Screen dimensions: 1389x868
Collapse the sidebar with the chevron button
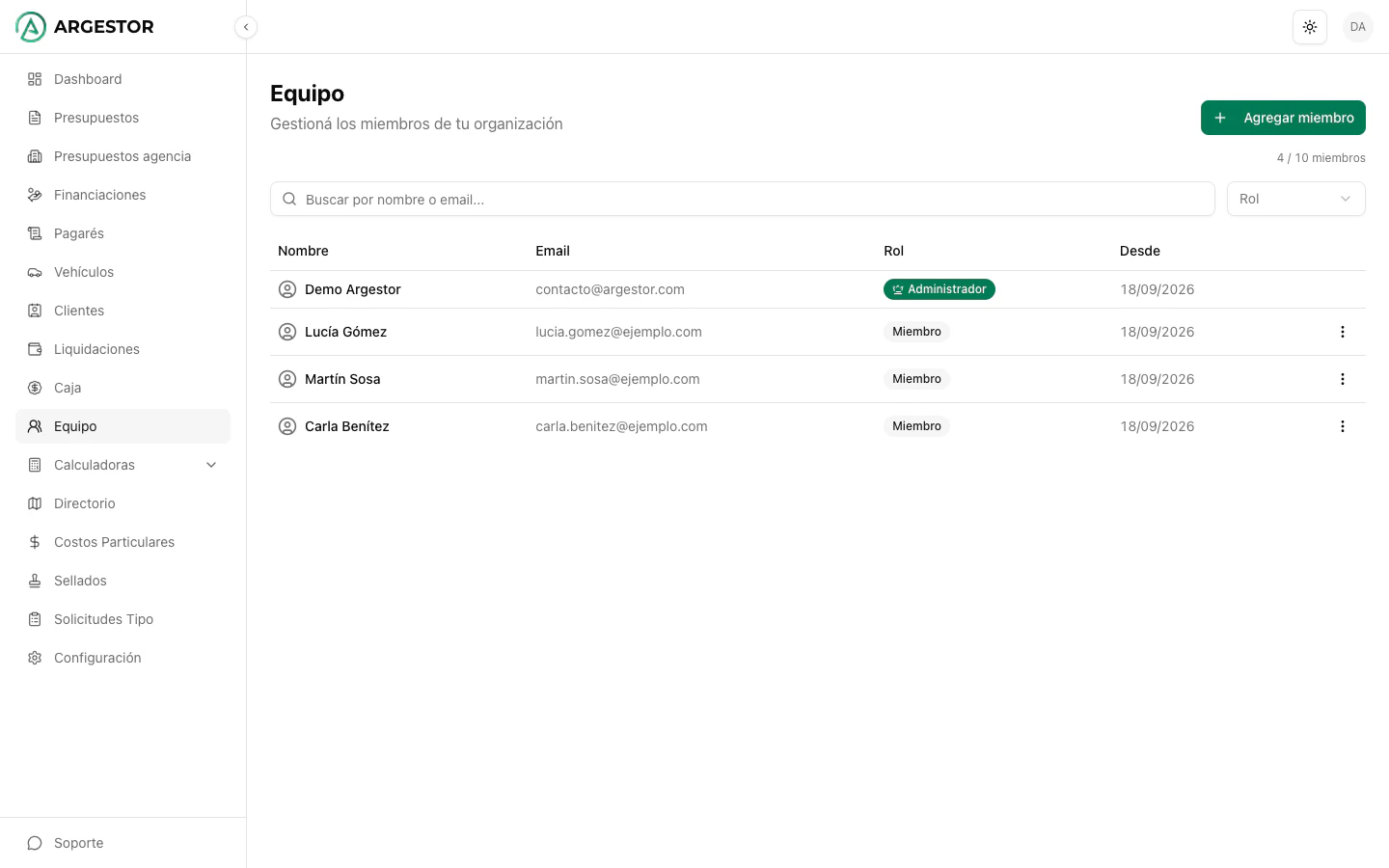click(x=246, y=27)
